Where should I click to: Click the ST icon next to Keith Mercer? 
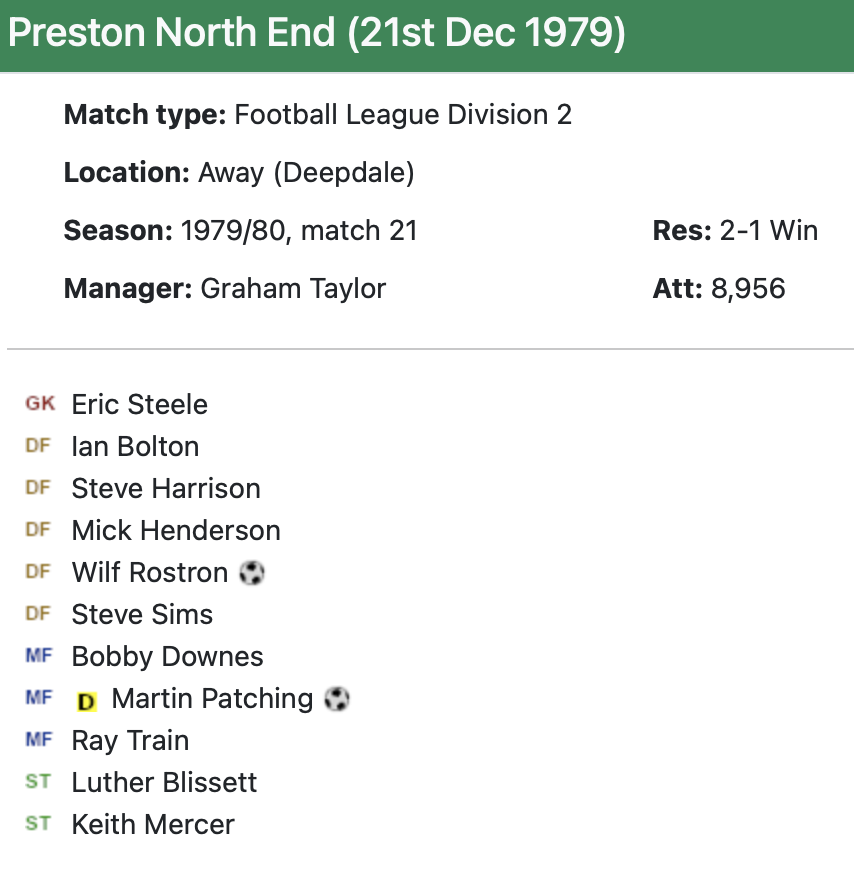point(38,824)
